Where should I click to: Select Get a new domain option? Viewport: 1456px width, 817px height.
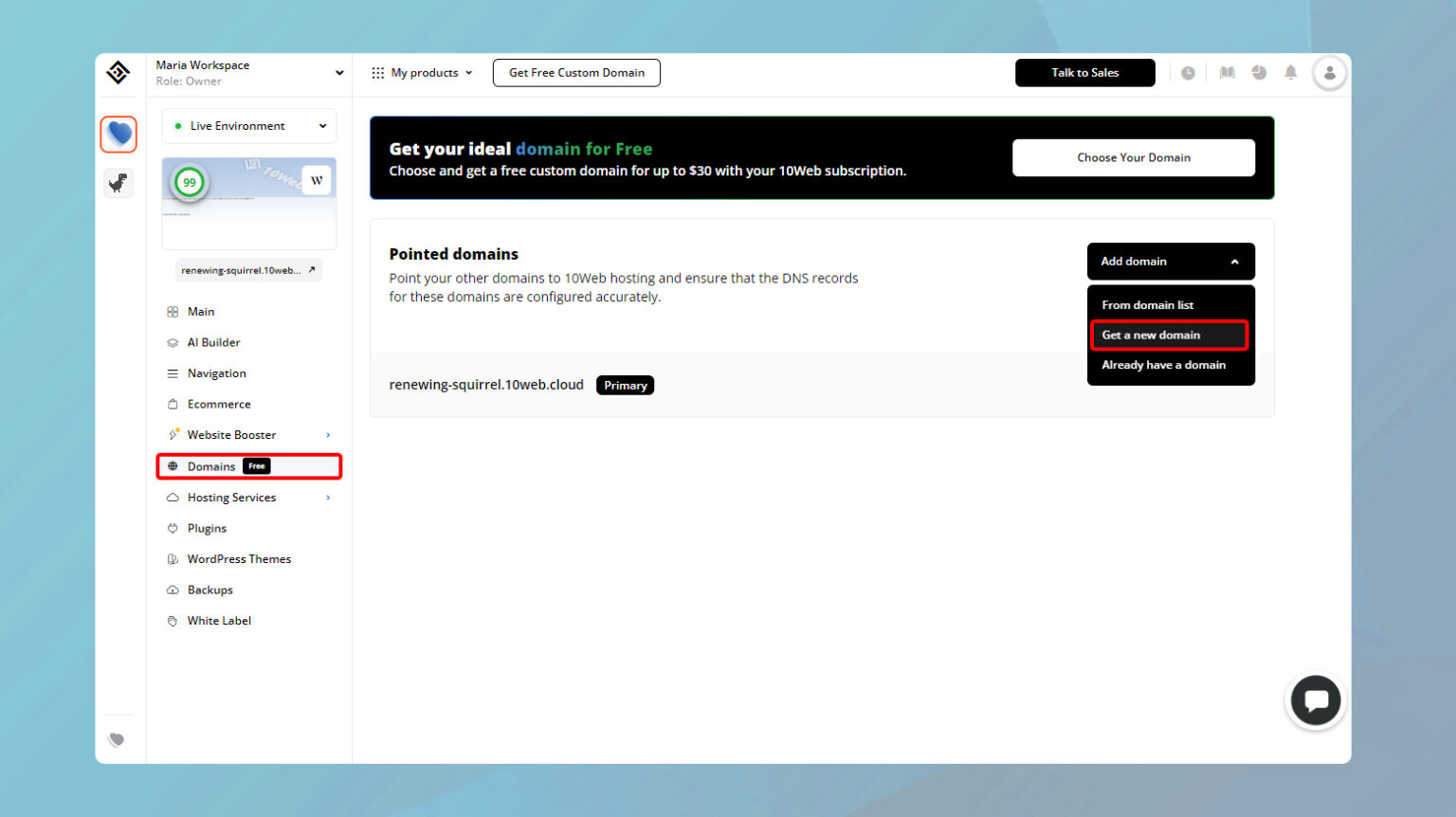point(1151,335)
